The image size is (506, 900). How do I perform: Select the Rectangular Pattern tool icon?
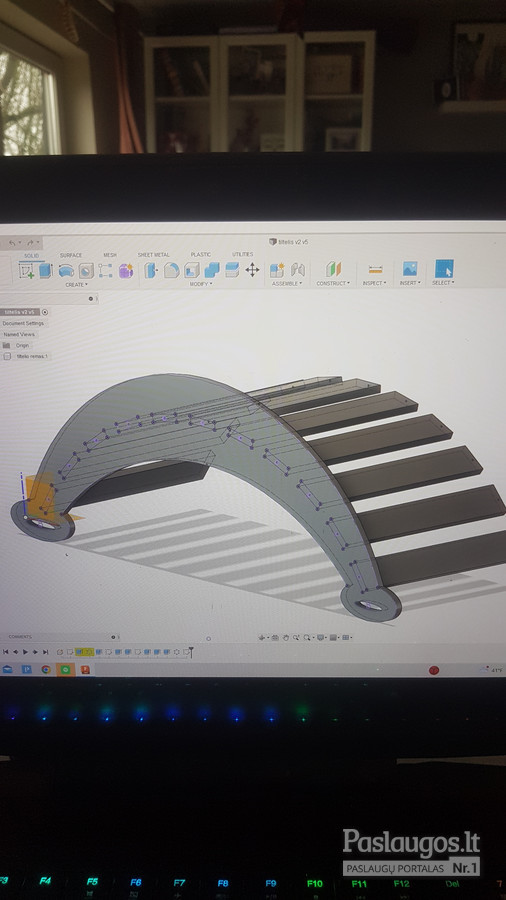[x=106, y=270]
